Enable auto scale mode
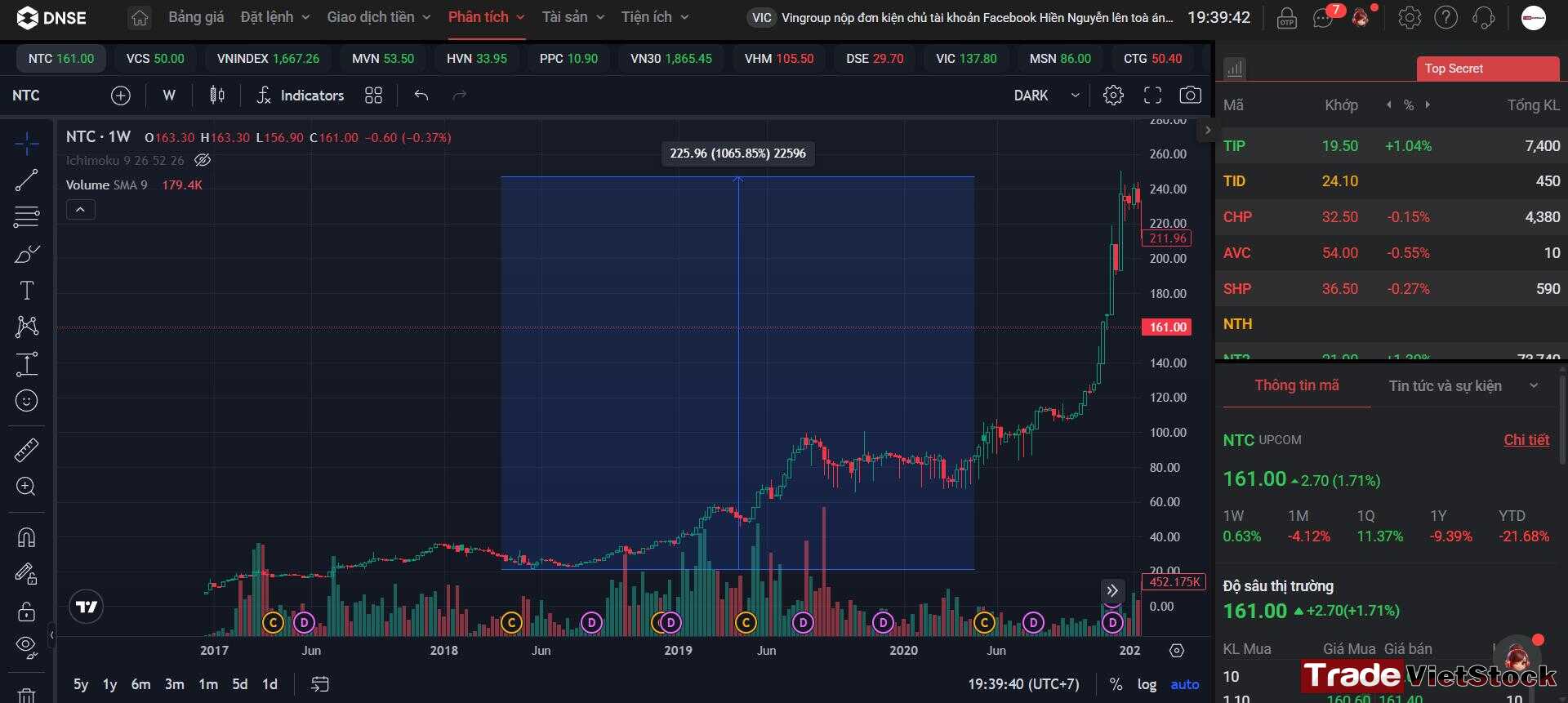The image size is (1568, 703). pyautogui.click(x=1185, y=684)
